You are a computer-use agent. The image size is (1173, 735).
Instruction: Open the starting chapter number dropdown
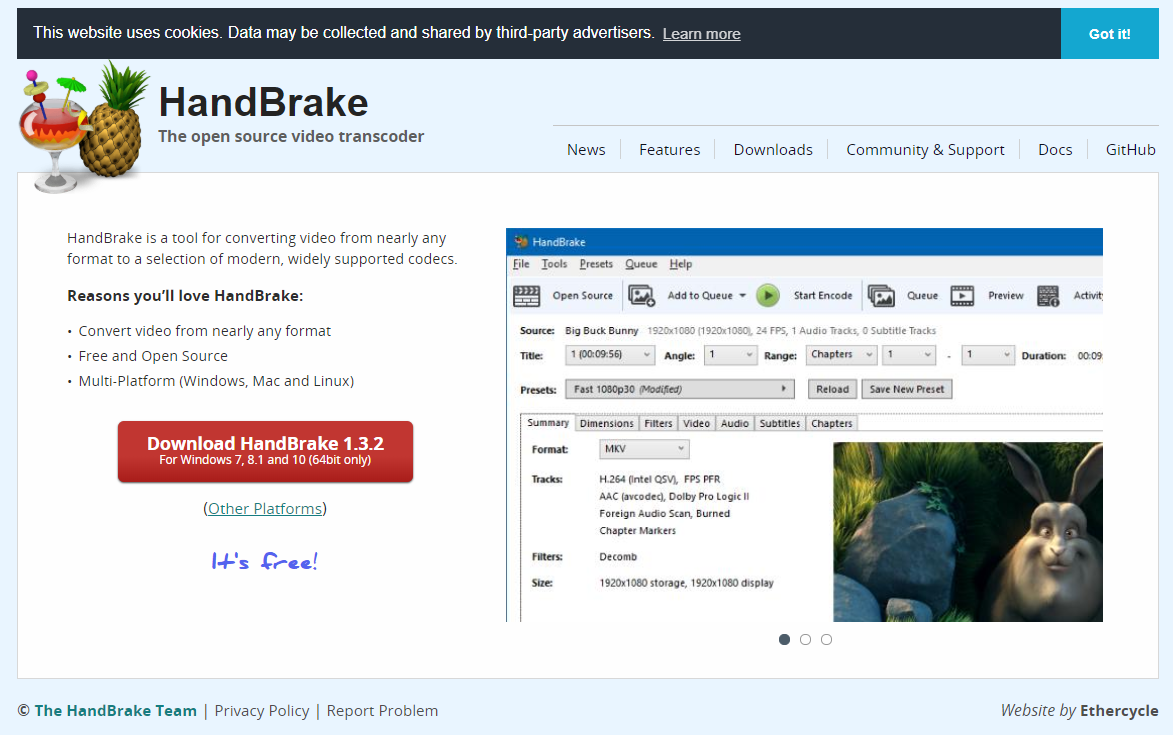(909, 355)
